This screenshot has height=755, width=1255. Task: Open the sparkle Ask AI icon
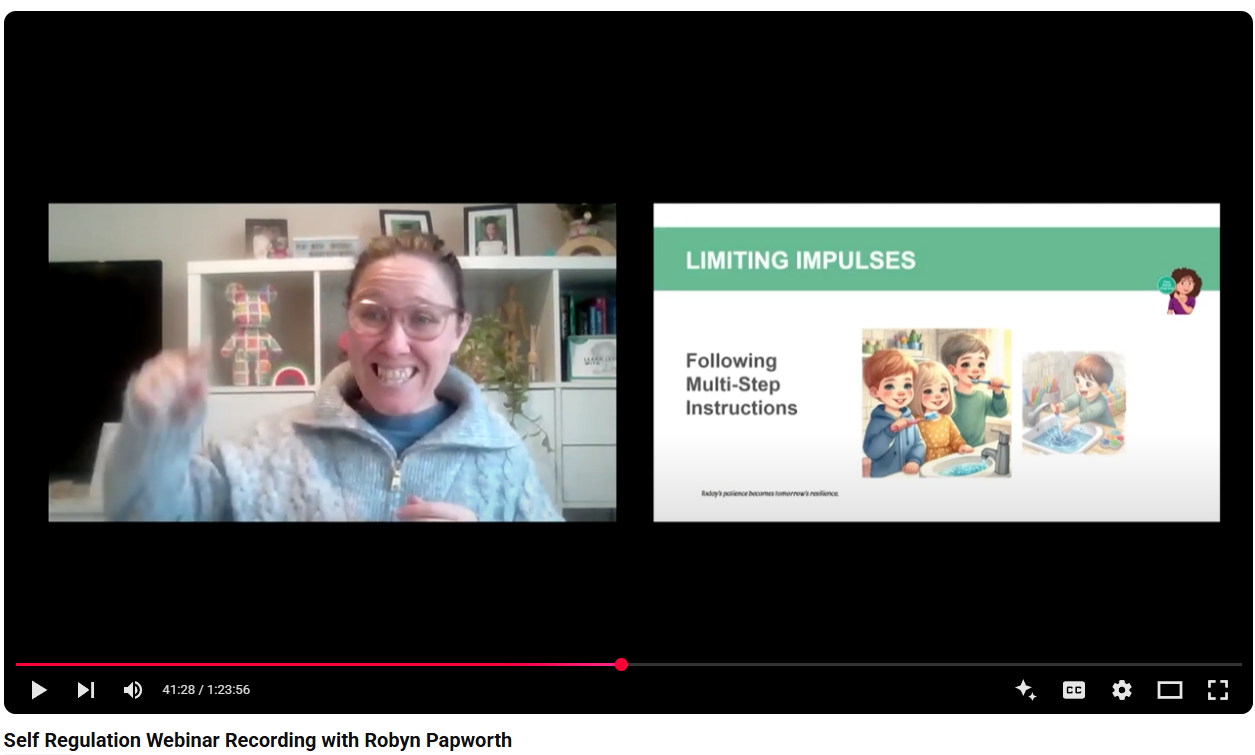1025,690
